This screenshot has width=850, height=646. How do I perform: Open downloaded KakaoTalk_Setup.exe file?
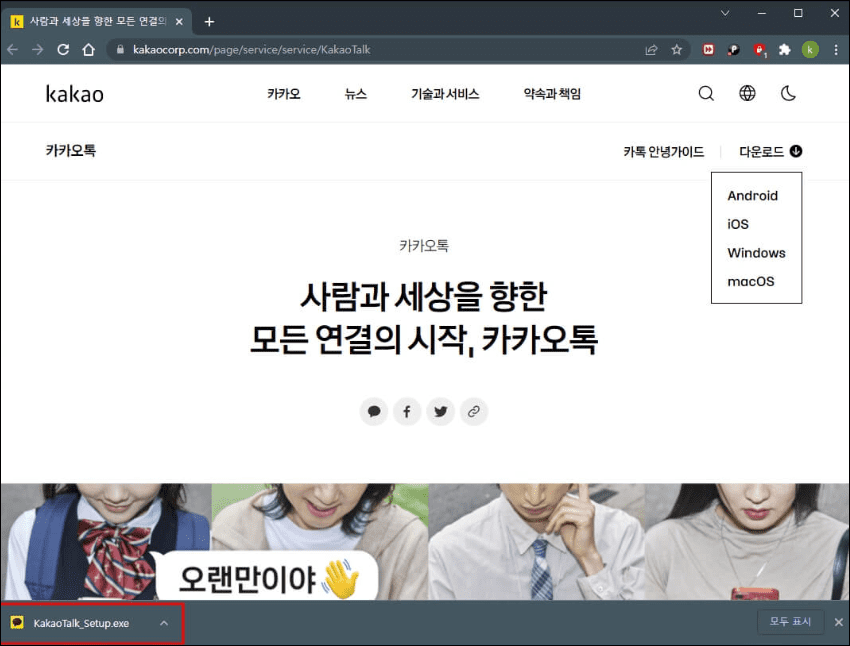pyautogui.click(x=81, y=623)
